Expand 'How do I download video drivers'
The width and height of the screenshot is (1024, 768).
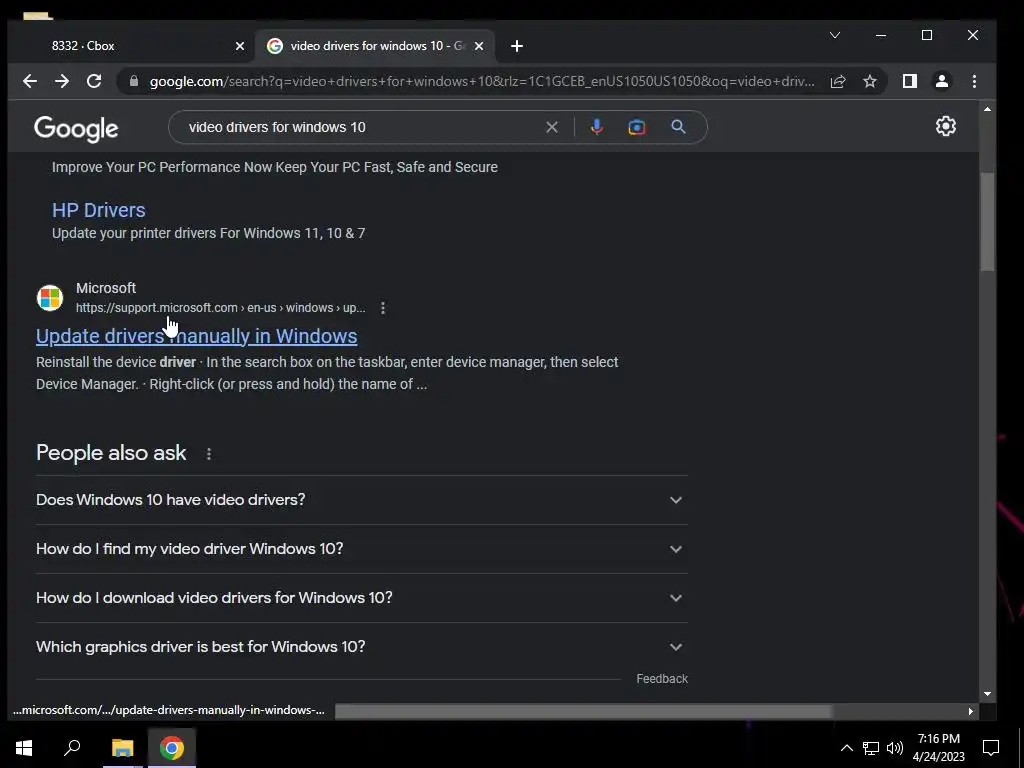point(362,598)
